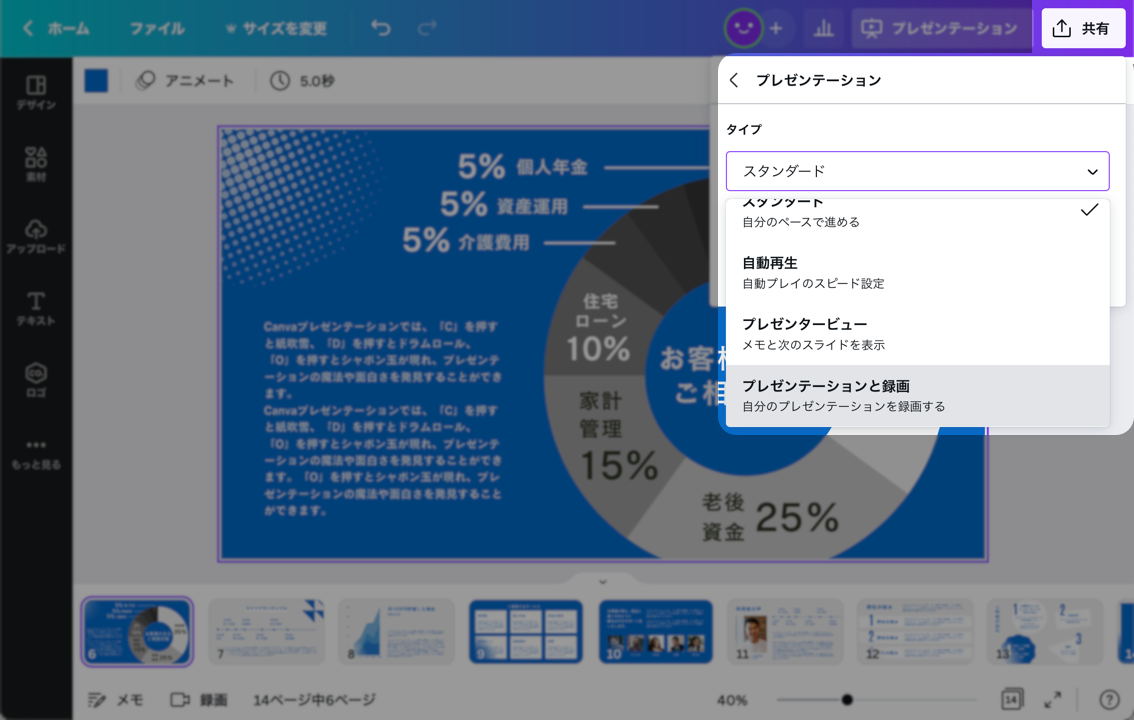Click the undo arrow icon
Image resolution: width=1134 pixels, height=720 pixels.
380,28
